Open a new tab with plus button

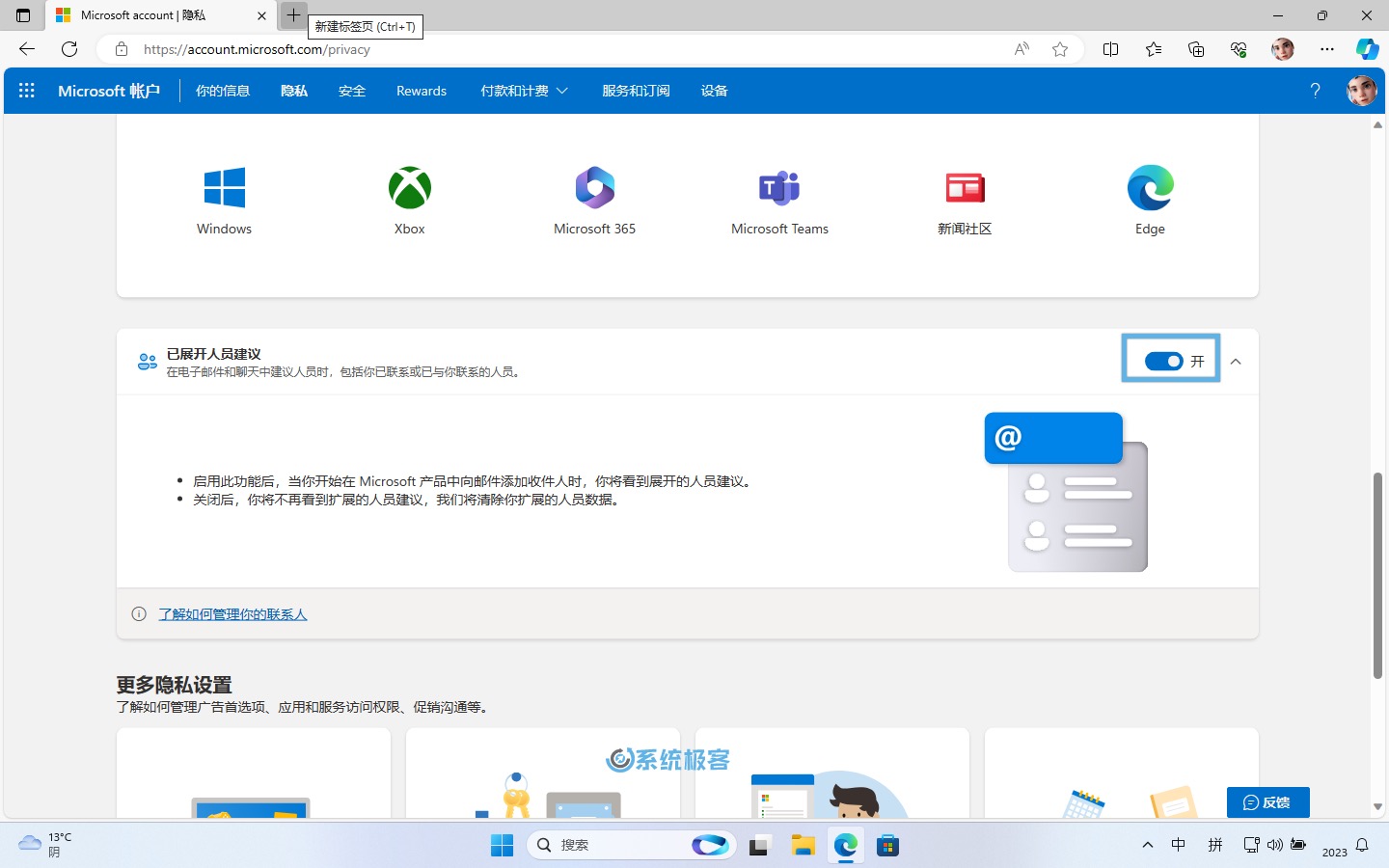[x=293, y=15]
